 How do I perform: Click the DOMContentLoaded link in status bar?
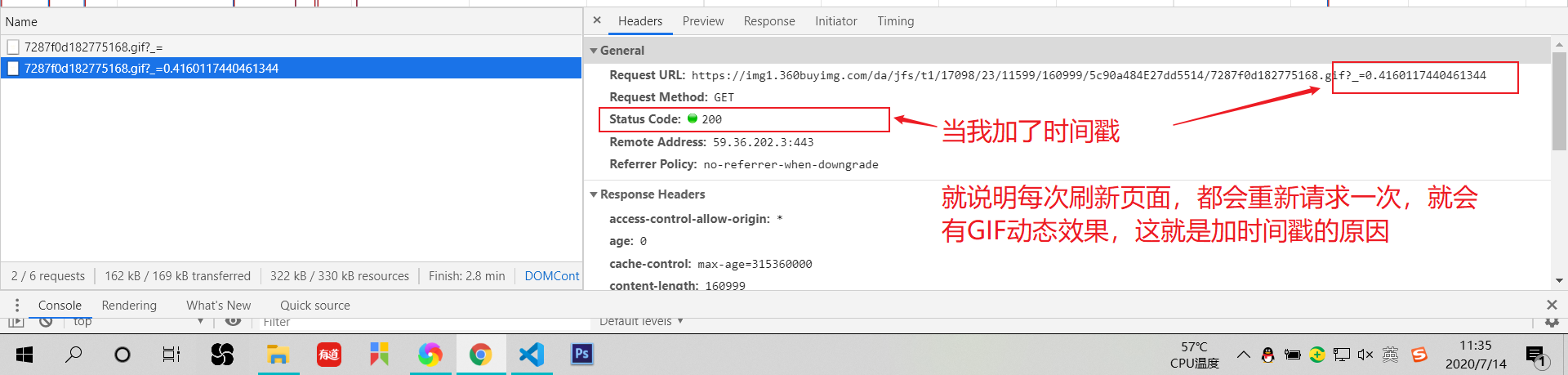point(551,276)
